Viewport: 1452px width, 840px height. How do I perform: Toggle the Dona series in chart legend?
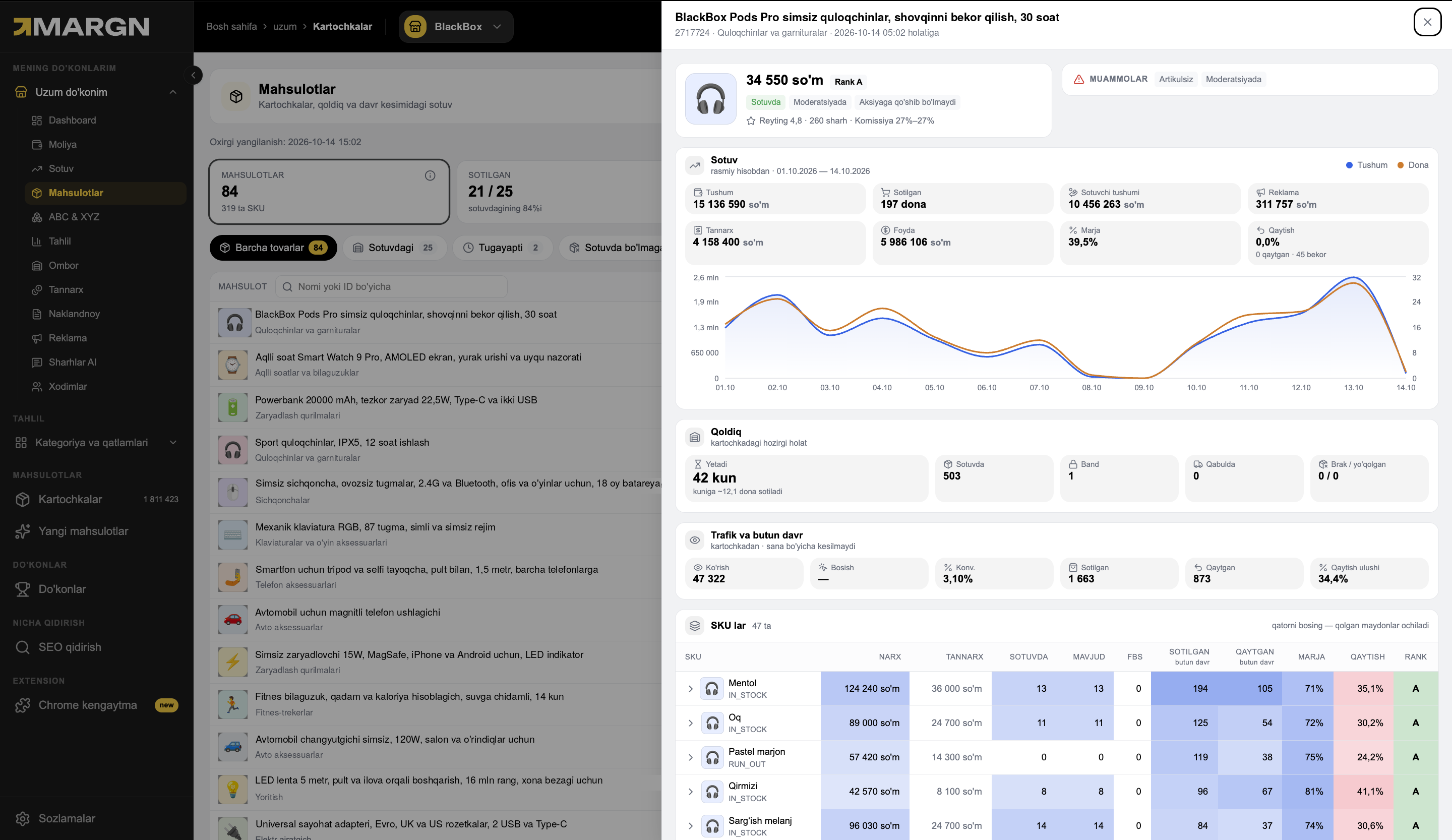pyautogui.click(x=1412, y=165)
